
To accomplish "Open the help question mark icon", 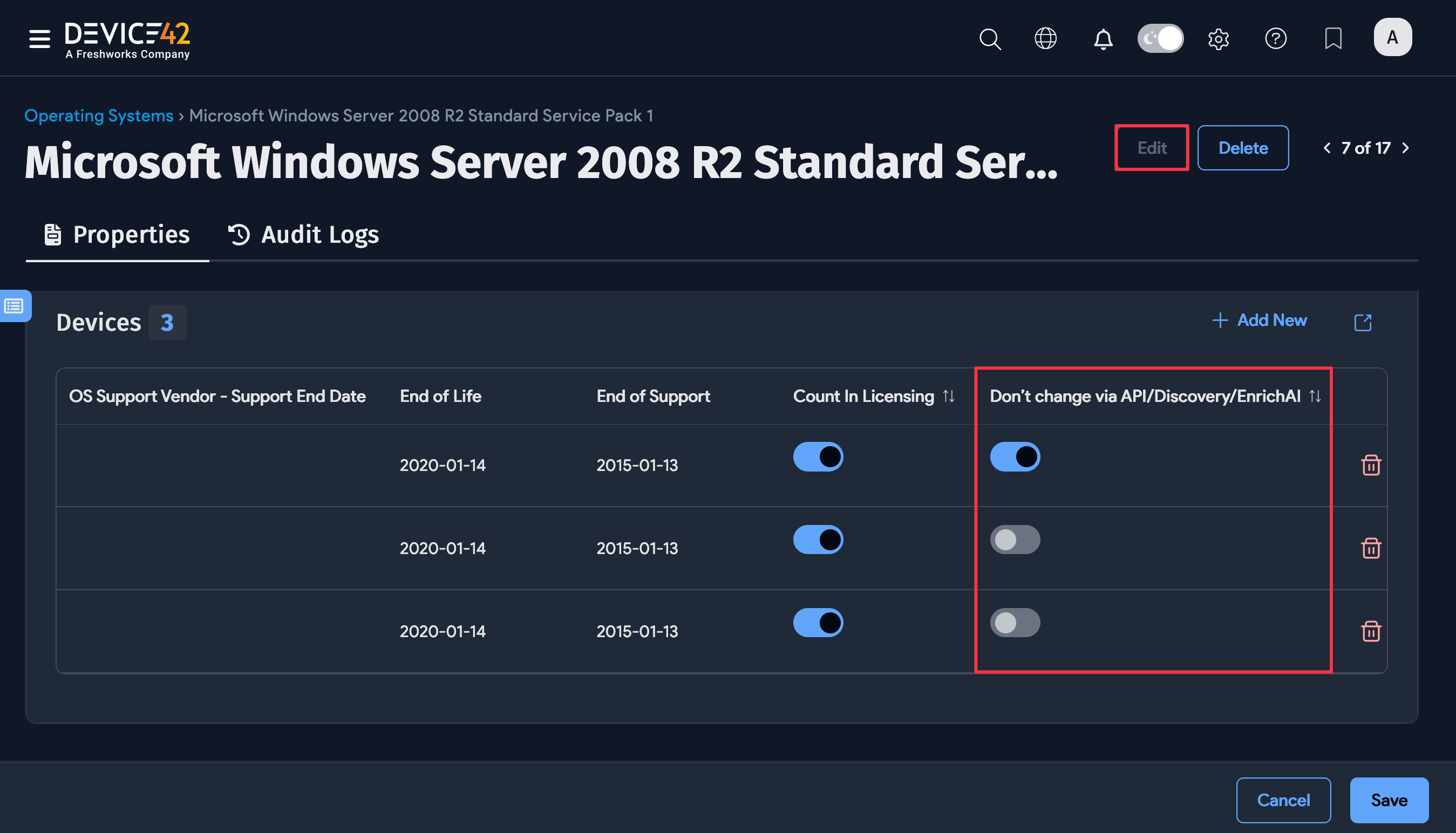I will coord(1275,39).
